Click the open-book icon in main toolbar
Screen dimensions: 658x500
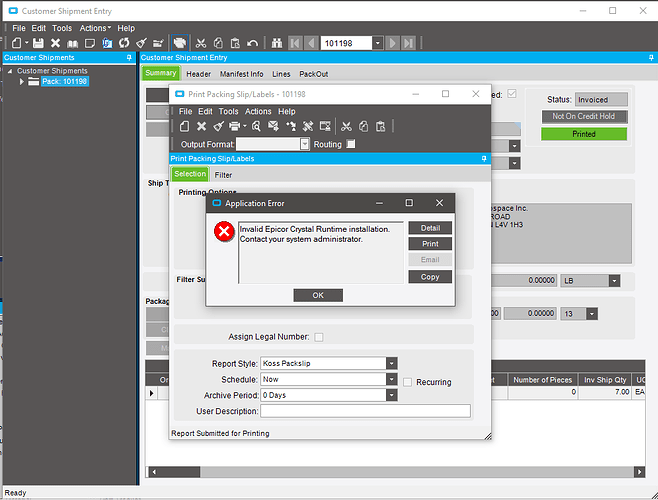coord(73,43)
